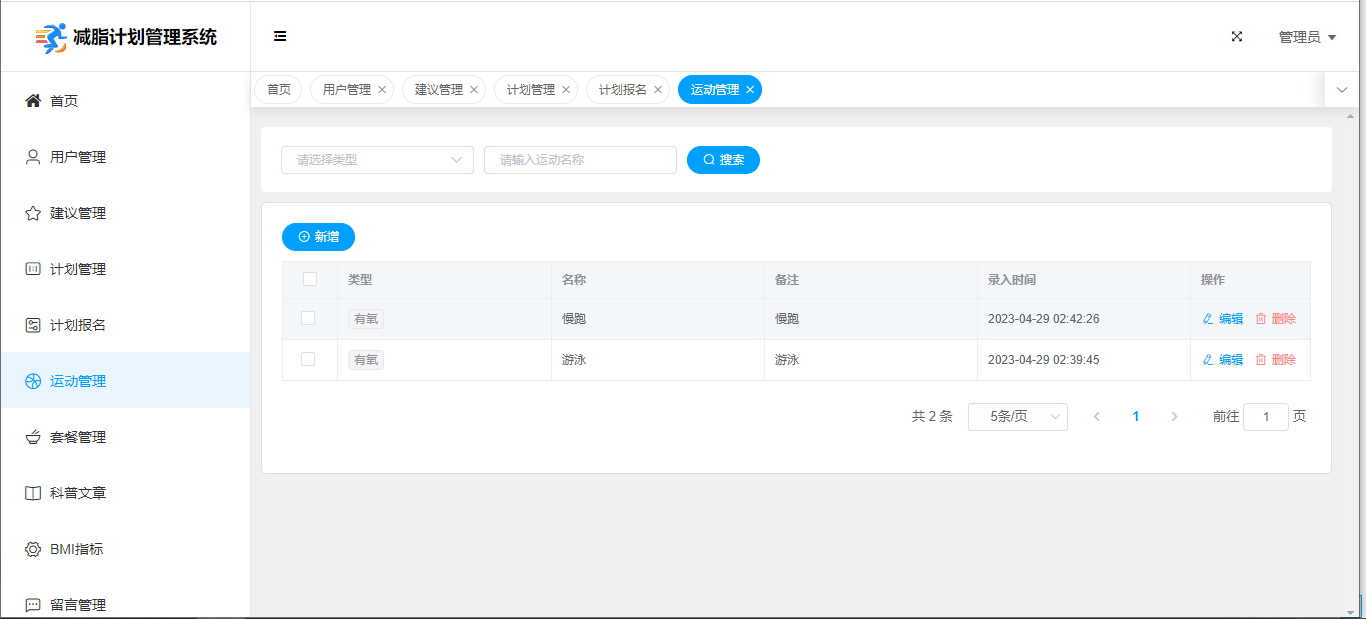
Task: Click the 计划管理 icon in sidebar
Action: coord(33,268)
